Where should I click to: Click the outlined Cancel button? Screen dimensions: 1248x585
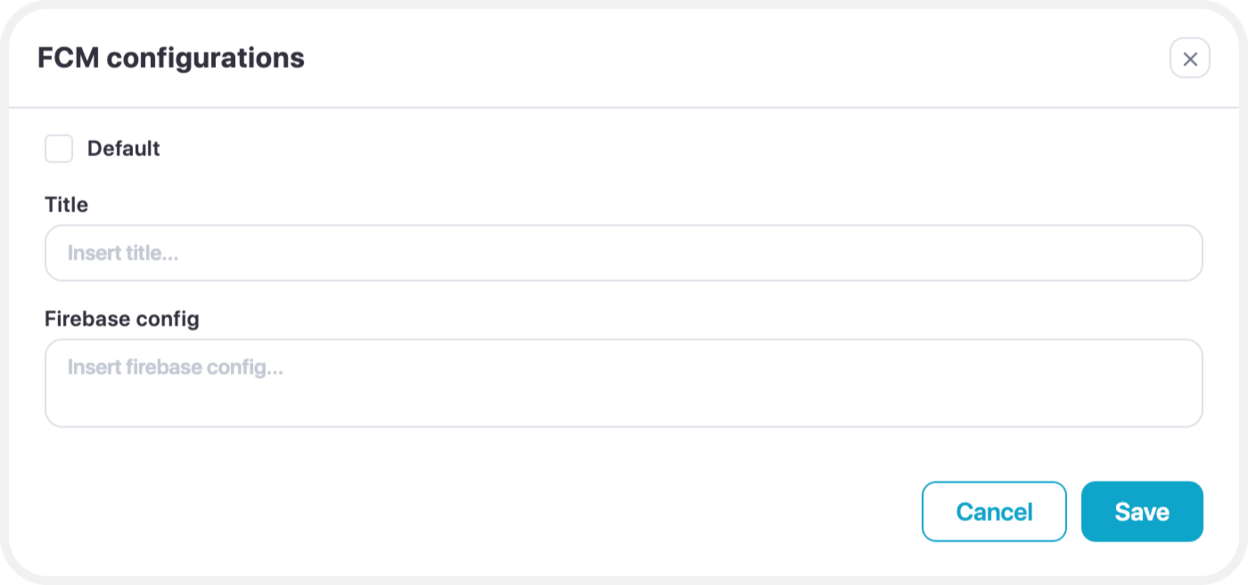[994, 512]
